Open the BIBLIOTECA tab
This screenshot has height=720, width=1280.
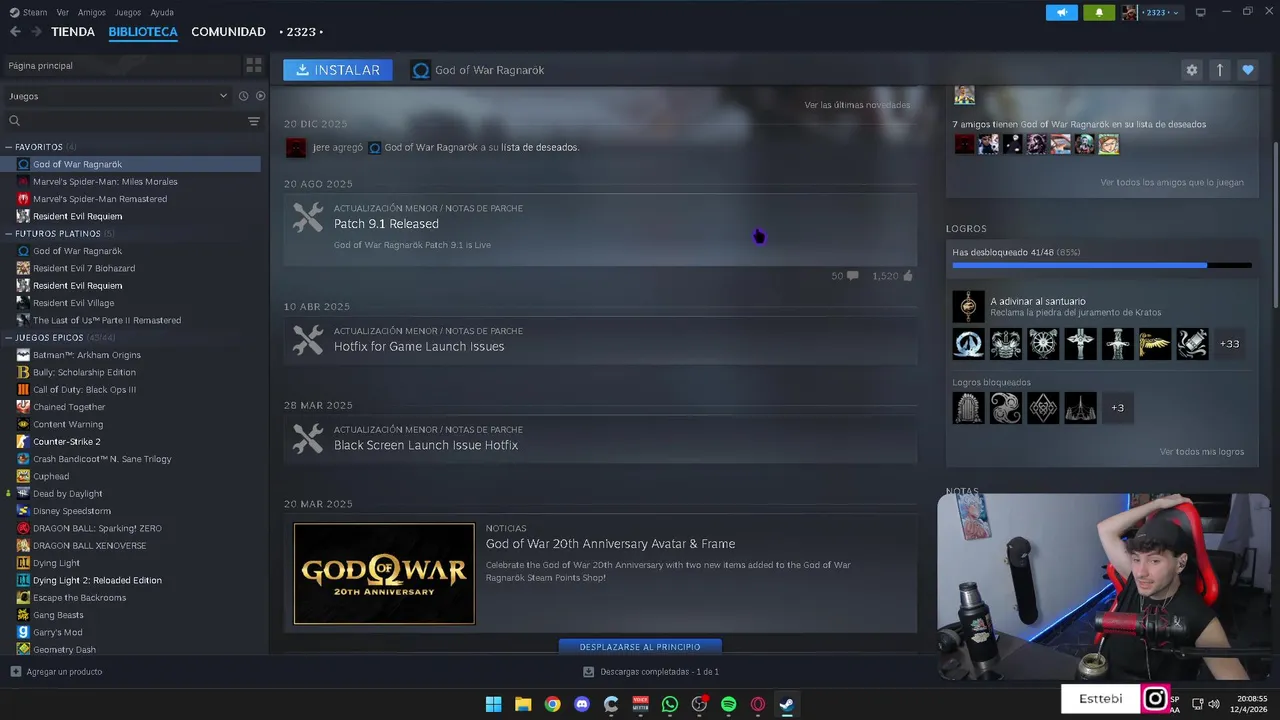click(x=143, y=32)
